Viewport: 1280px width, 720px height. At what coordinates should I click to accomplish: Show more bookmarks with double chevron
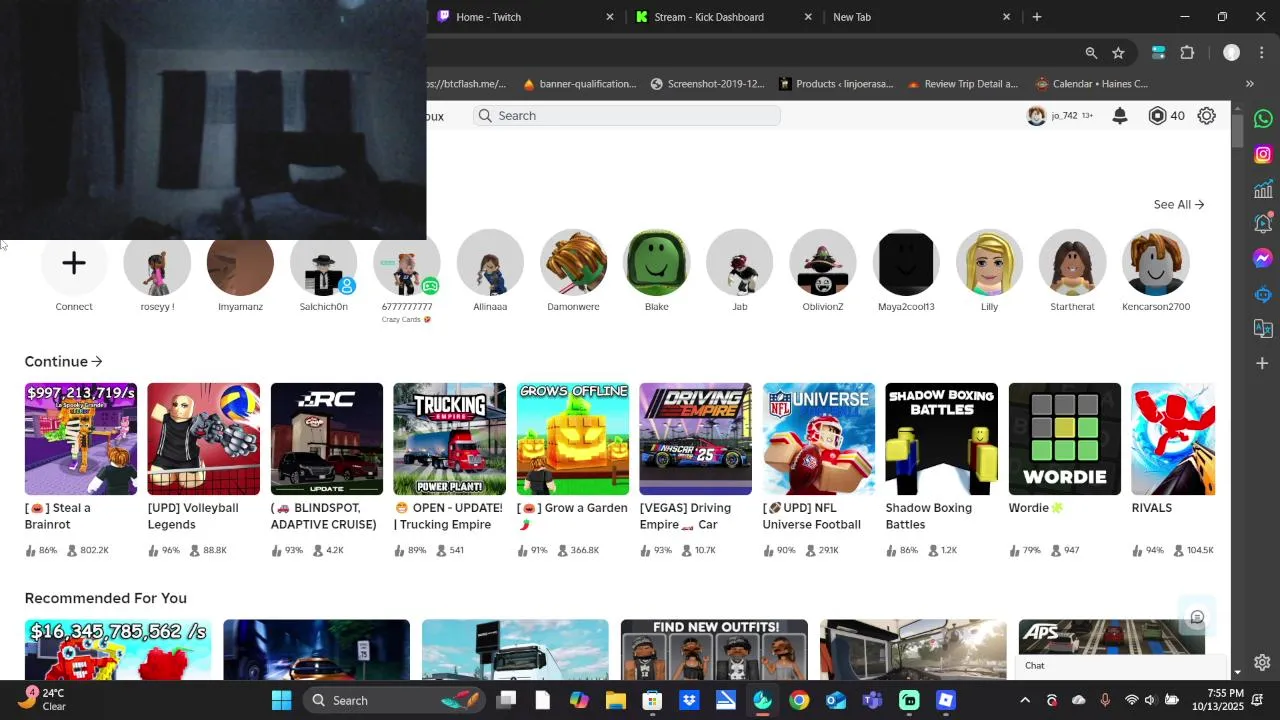coord(1249,84)
